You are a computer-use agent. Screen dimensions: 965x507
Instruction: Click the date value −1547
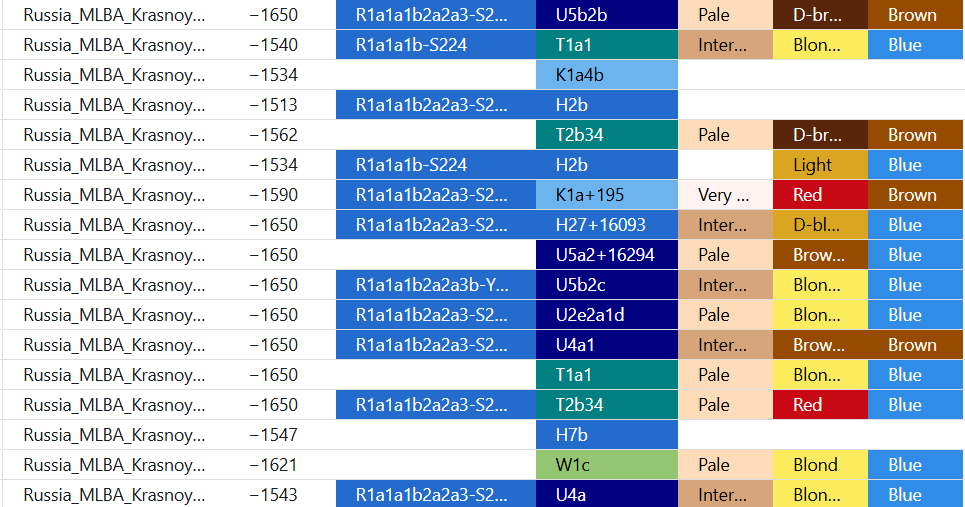coord(274,435)
